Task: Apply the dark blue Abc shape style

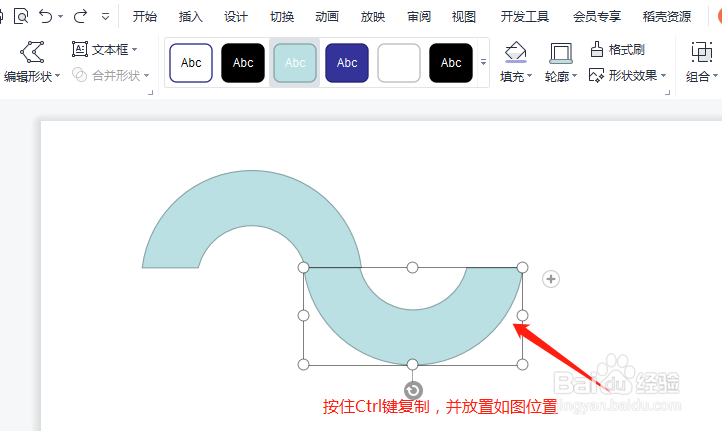Action: [x=347, y=63]
